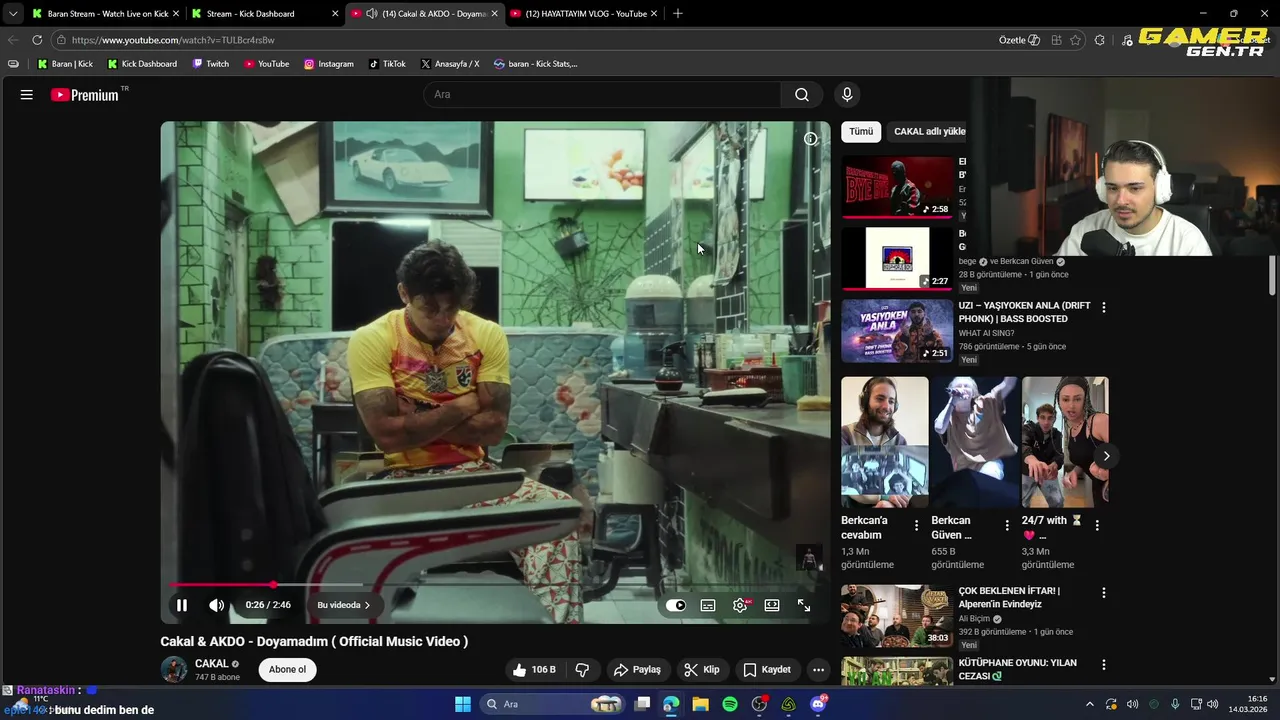Click inside the YouTube 'Ara' search field
1280x720 pixels.
[602, 95]
